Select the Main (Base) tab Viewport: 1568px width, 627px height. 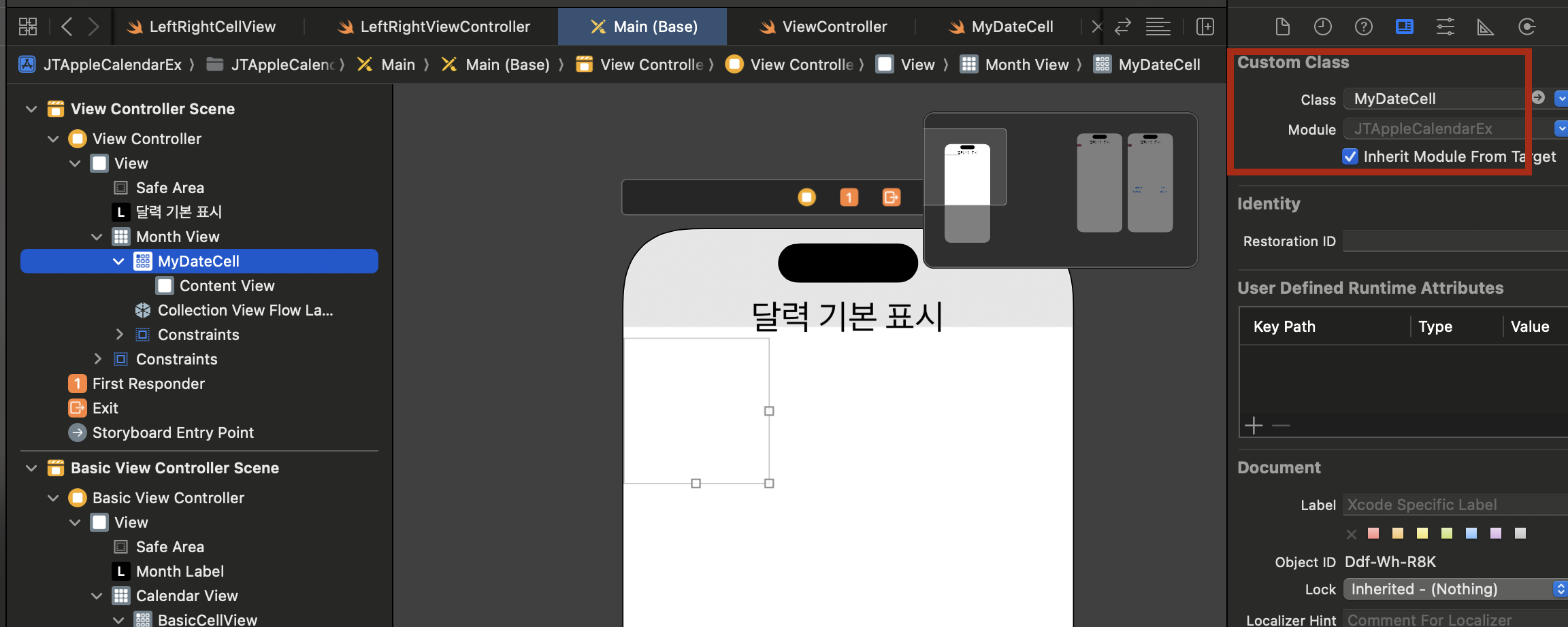coord(643,27)
